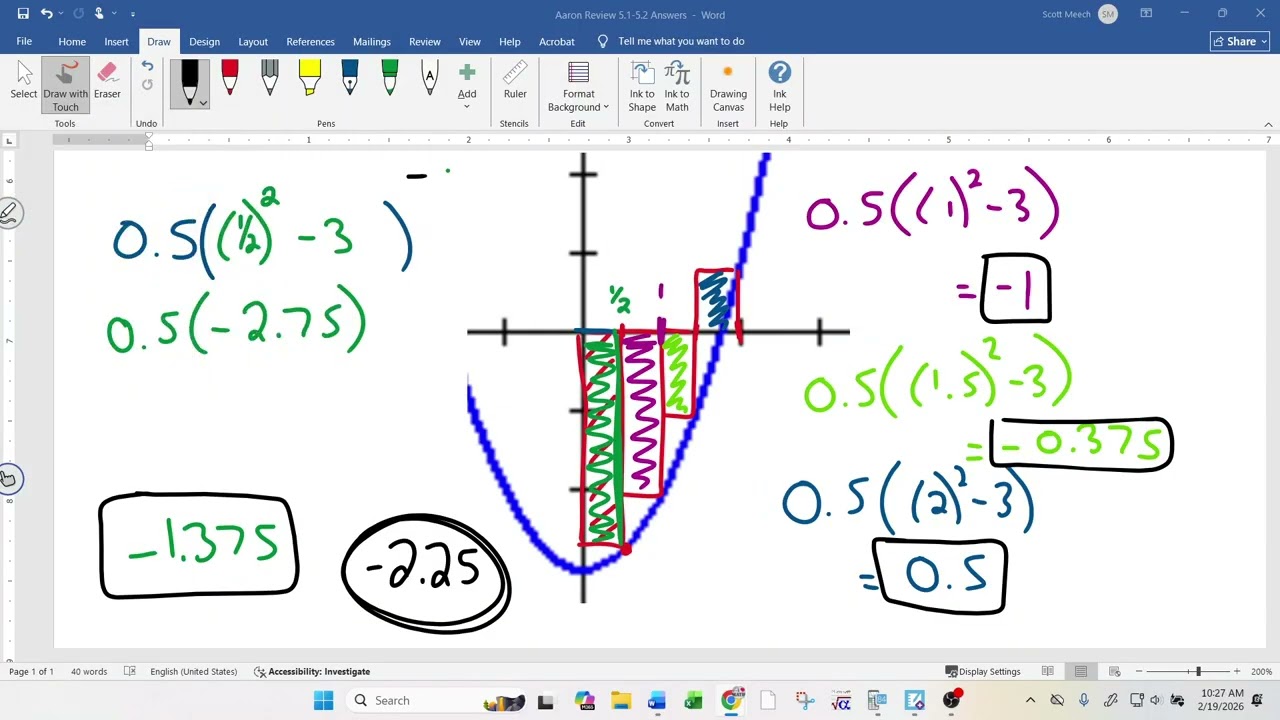The image size is (1280, 720).
Task: Open Windows Start menu
Action: click(324, 700)
